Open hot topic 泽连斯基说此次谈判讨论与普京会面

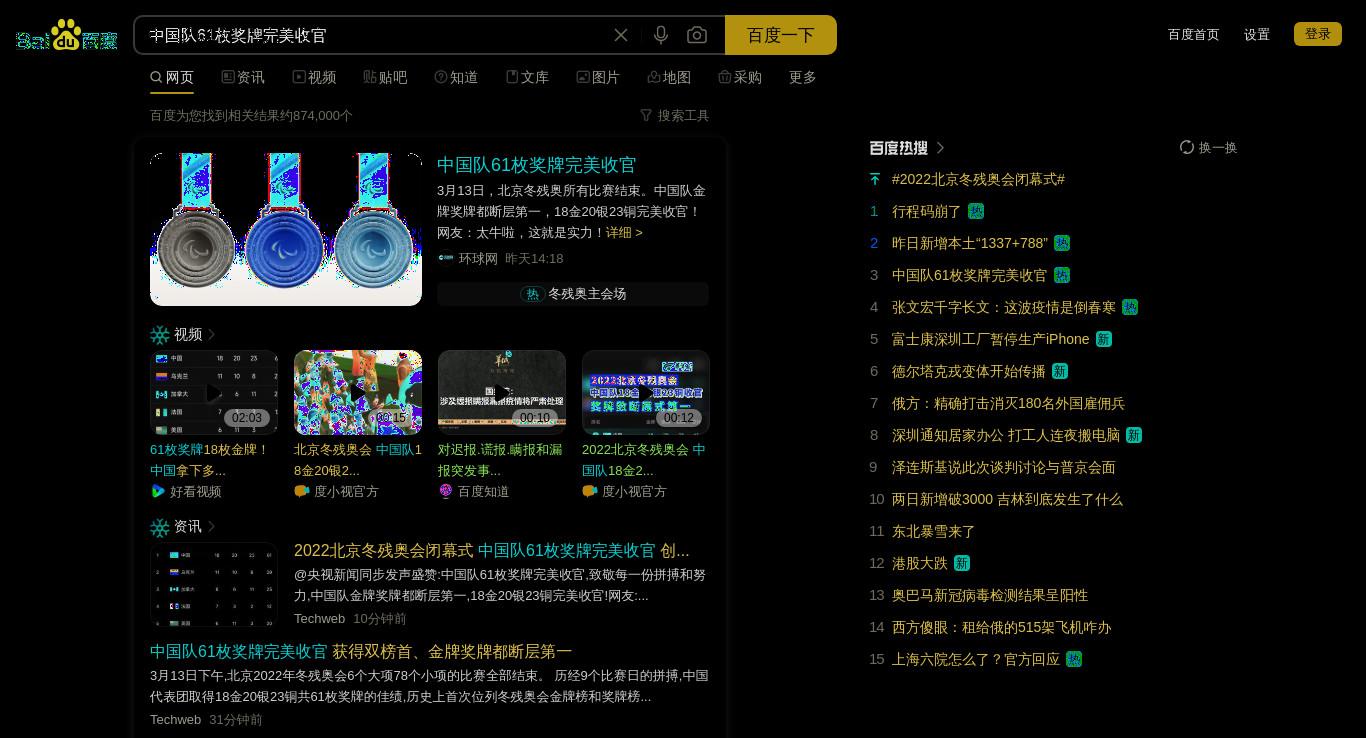pos(1004,467)
